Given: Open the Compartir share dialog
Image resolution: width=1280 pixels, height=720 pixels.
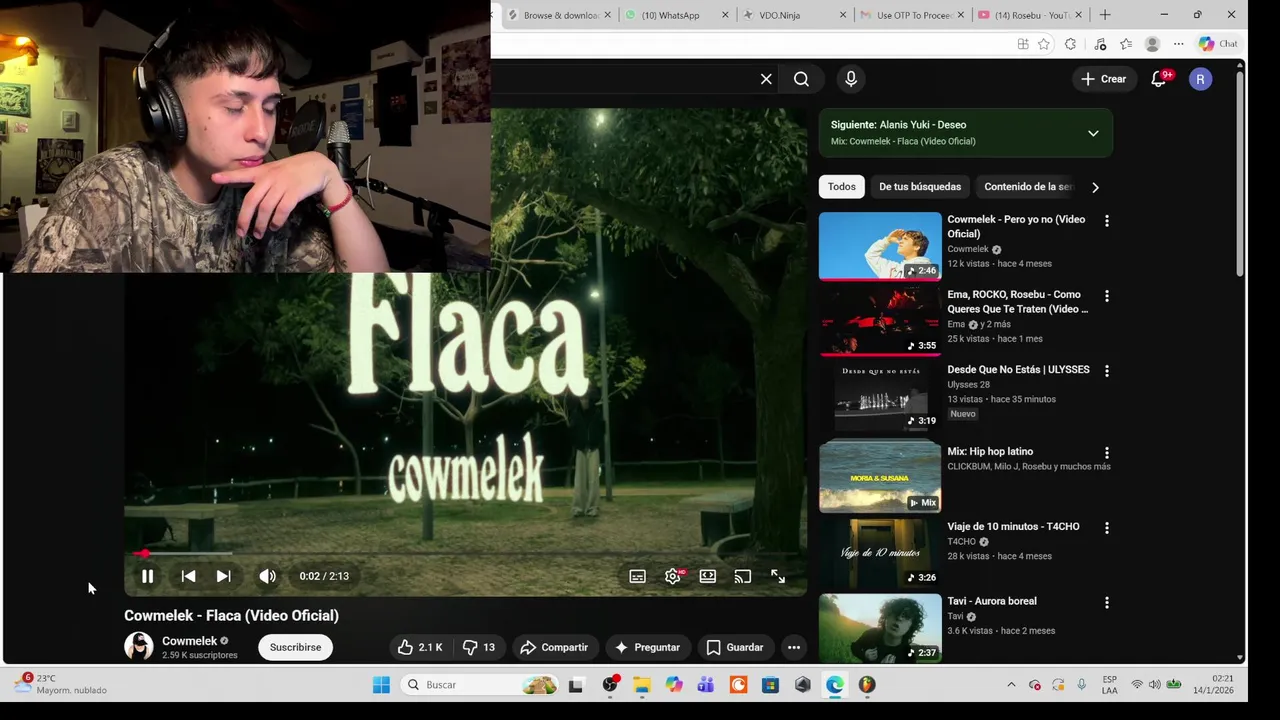Looking at the screenshot, I should pos(554,647).
